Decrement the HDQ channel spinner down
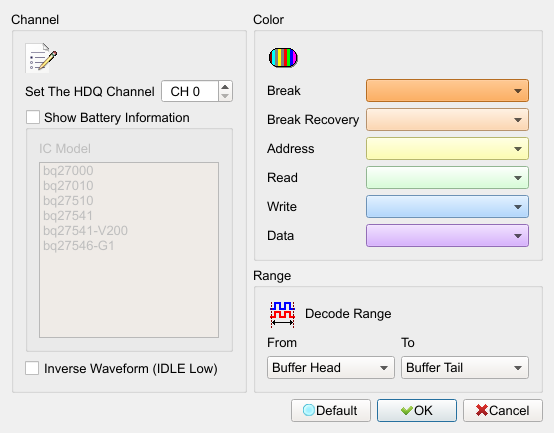554x433 pixels. click(225, 96)
